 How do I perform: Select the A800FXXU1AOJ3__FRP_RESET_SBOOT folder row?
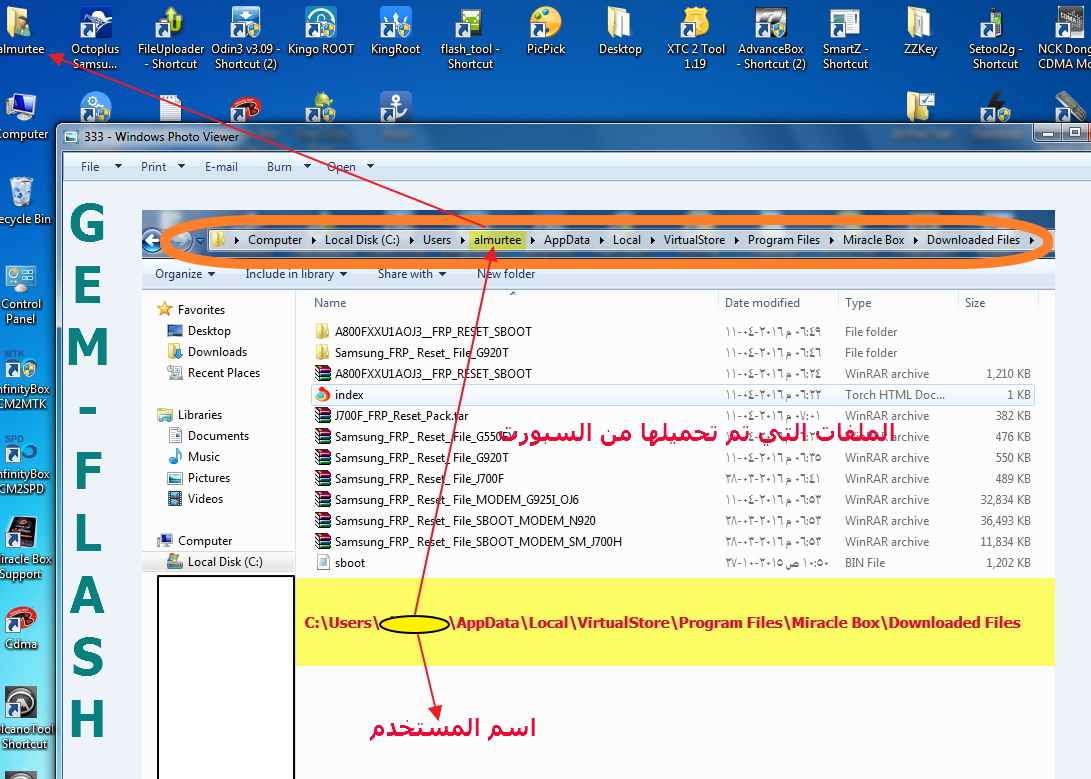coord(672,332)
